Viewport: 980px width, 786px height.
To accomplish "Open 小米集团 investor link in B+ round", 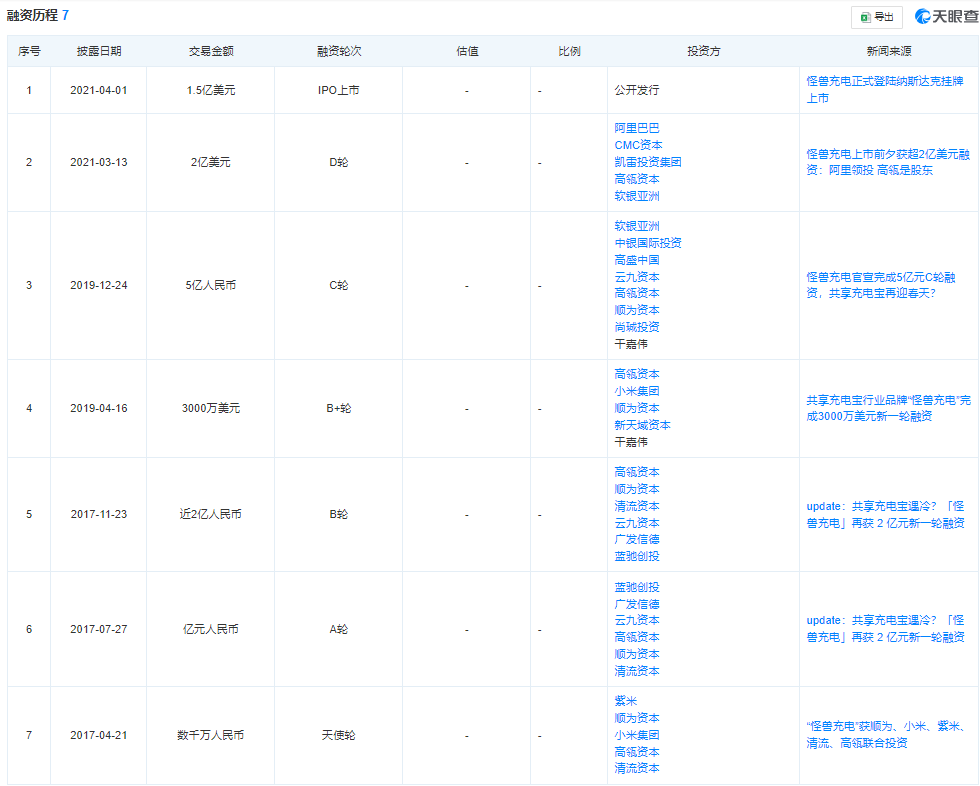I will (x=636, y=391).
